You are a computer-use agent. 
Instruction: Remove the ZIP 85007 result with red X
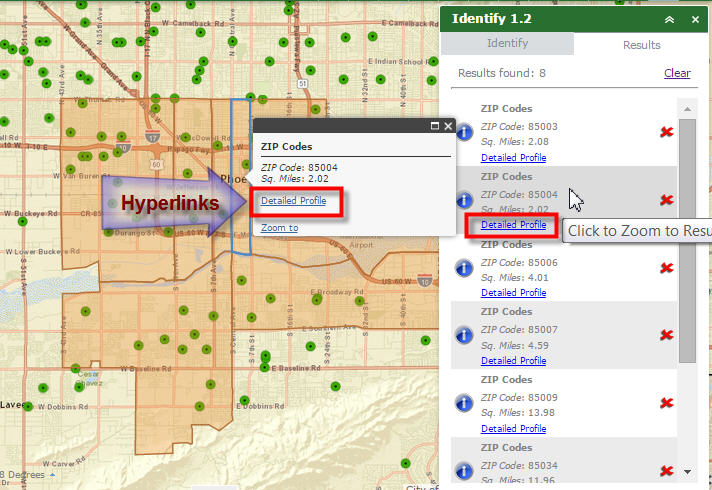(x=667, y=335)
